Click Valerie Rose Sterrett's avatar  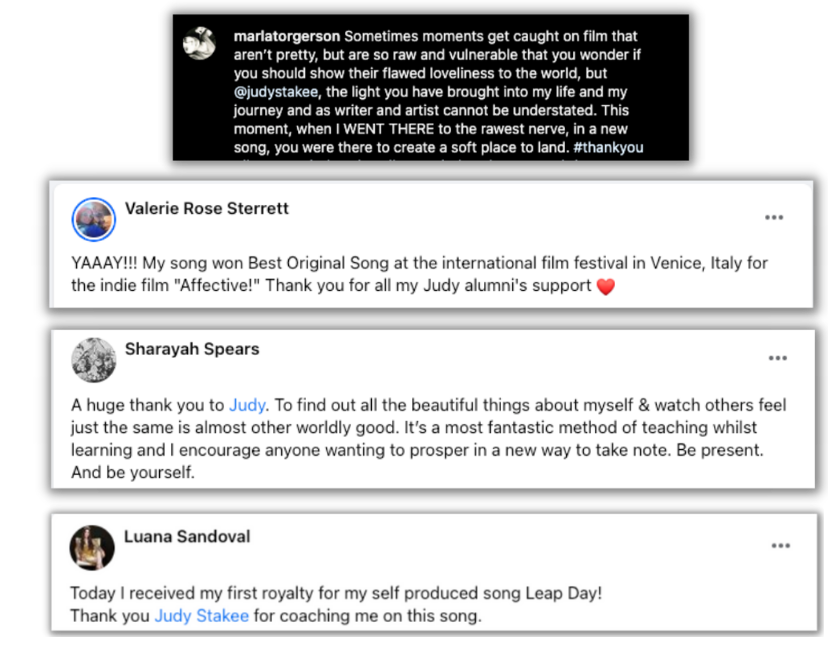tap(94, 217)
